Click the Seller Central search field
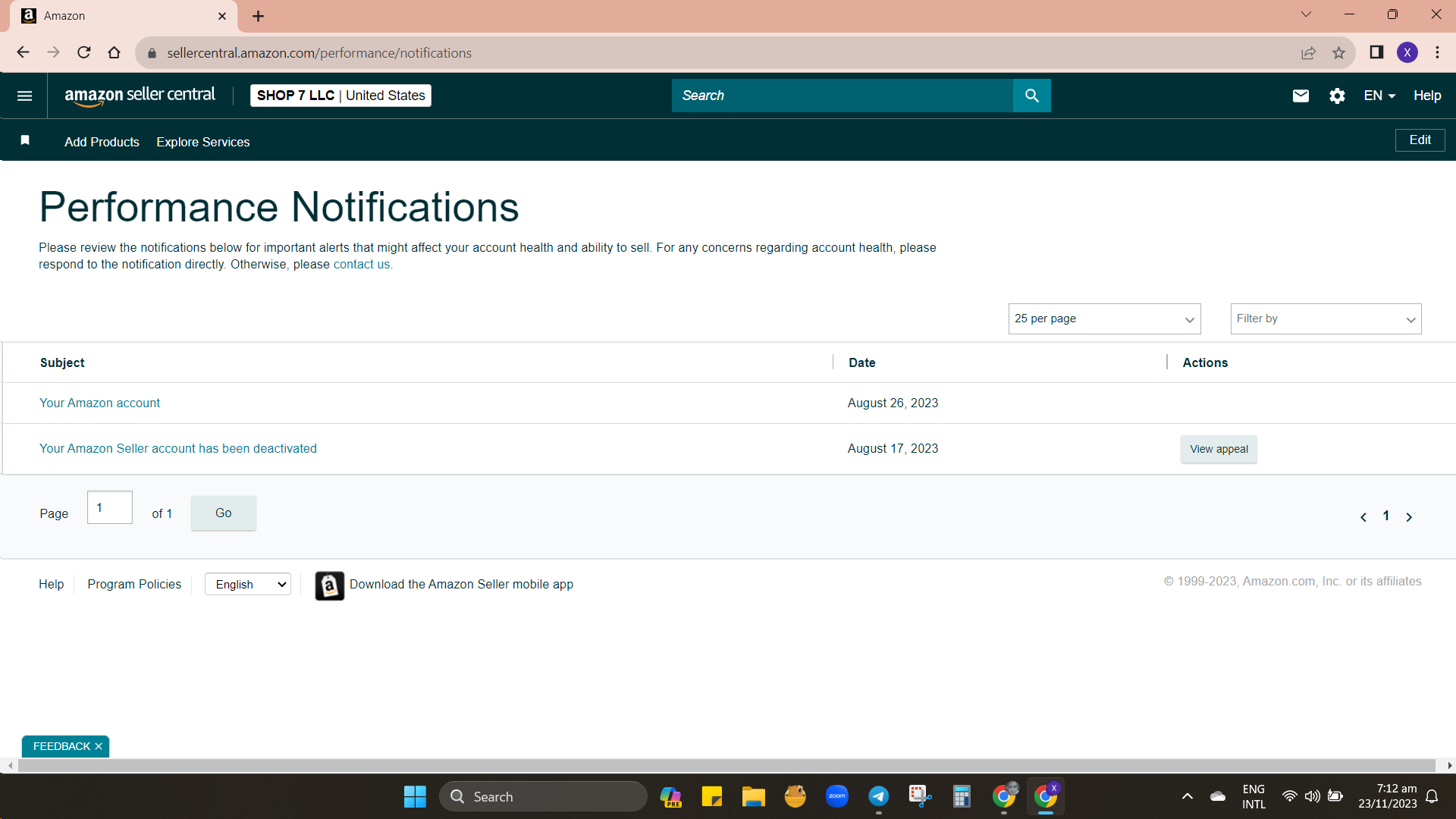Image resolution: width=1456 pixels, height=819 pixels. (842, 96)
